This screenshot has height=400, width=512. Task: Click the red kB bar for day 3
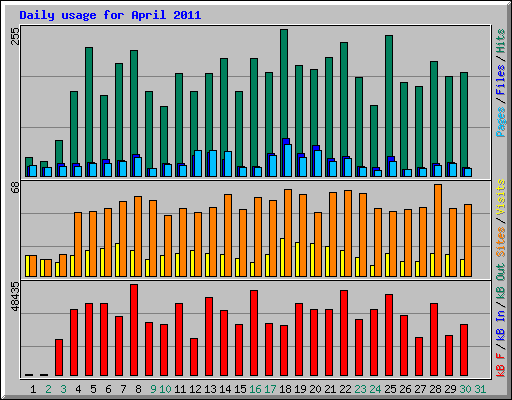coord(59,358)
